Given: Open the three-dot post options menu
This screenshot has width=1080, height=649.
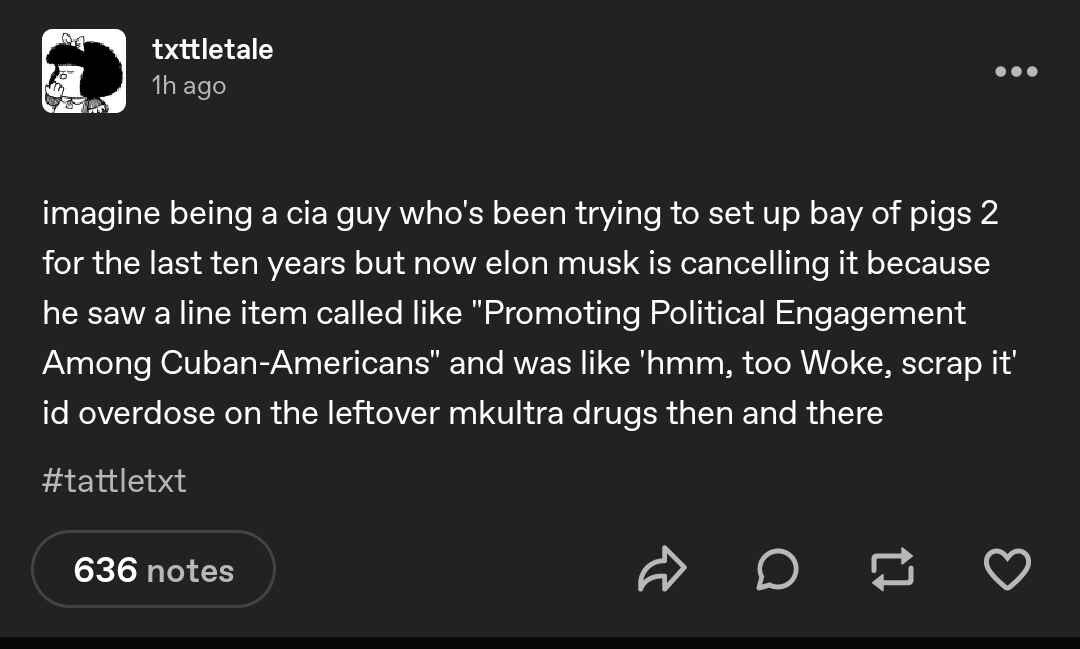Looking at the screenshot, I should [1016, 71].
